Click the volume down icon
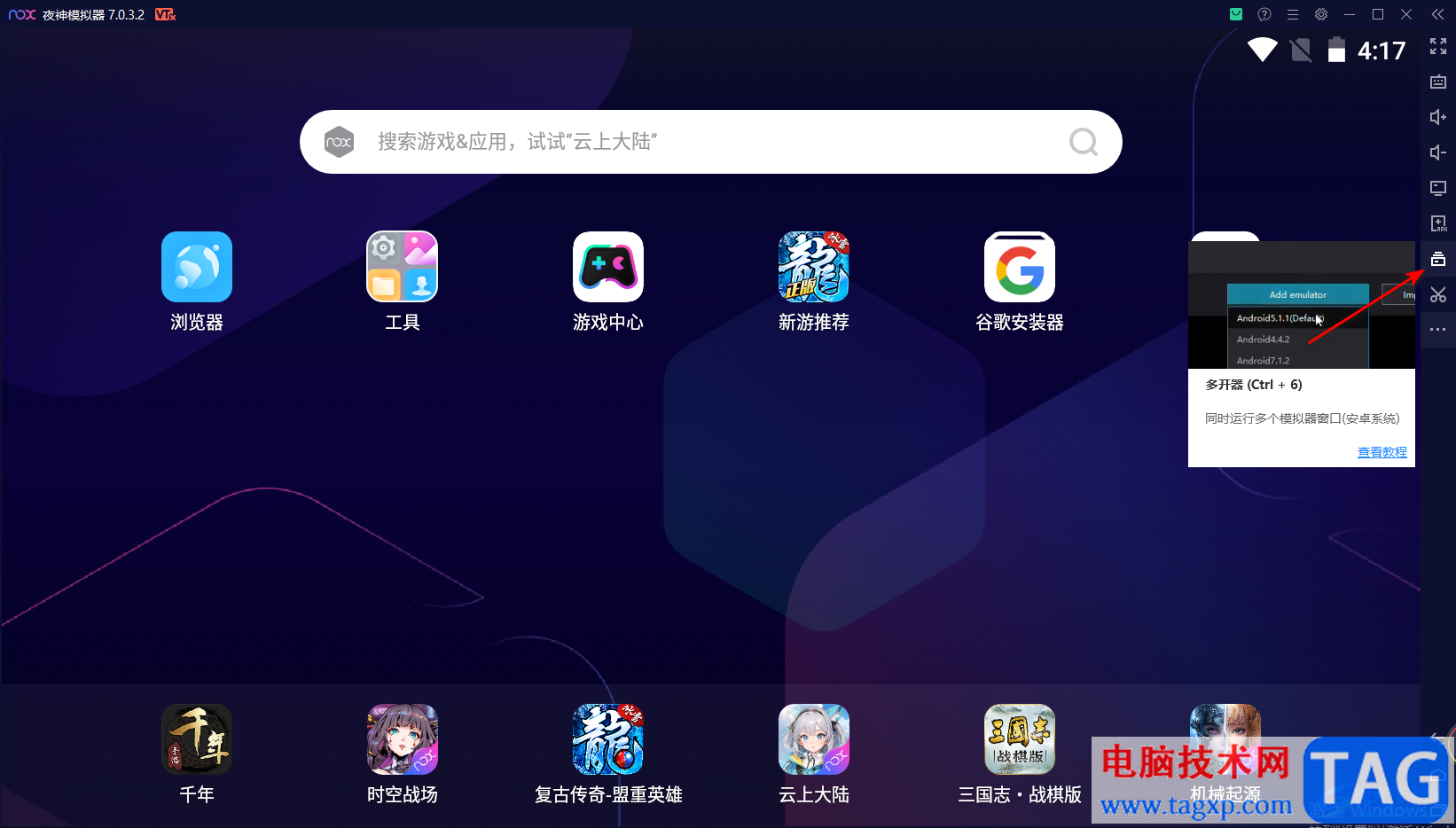Viewport: 1456px width, 828px height. 1438,152
